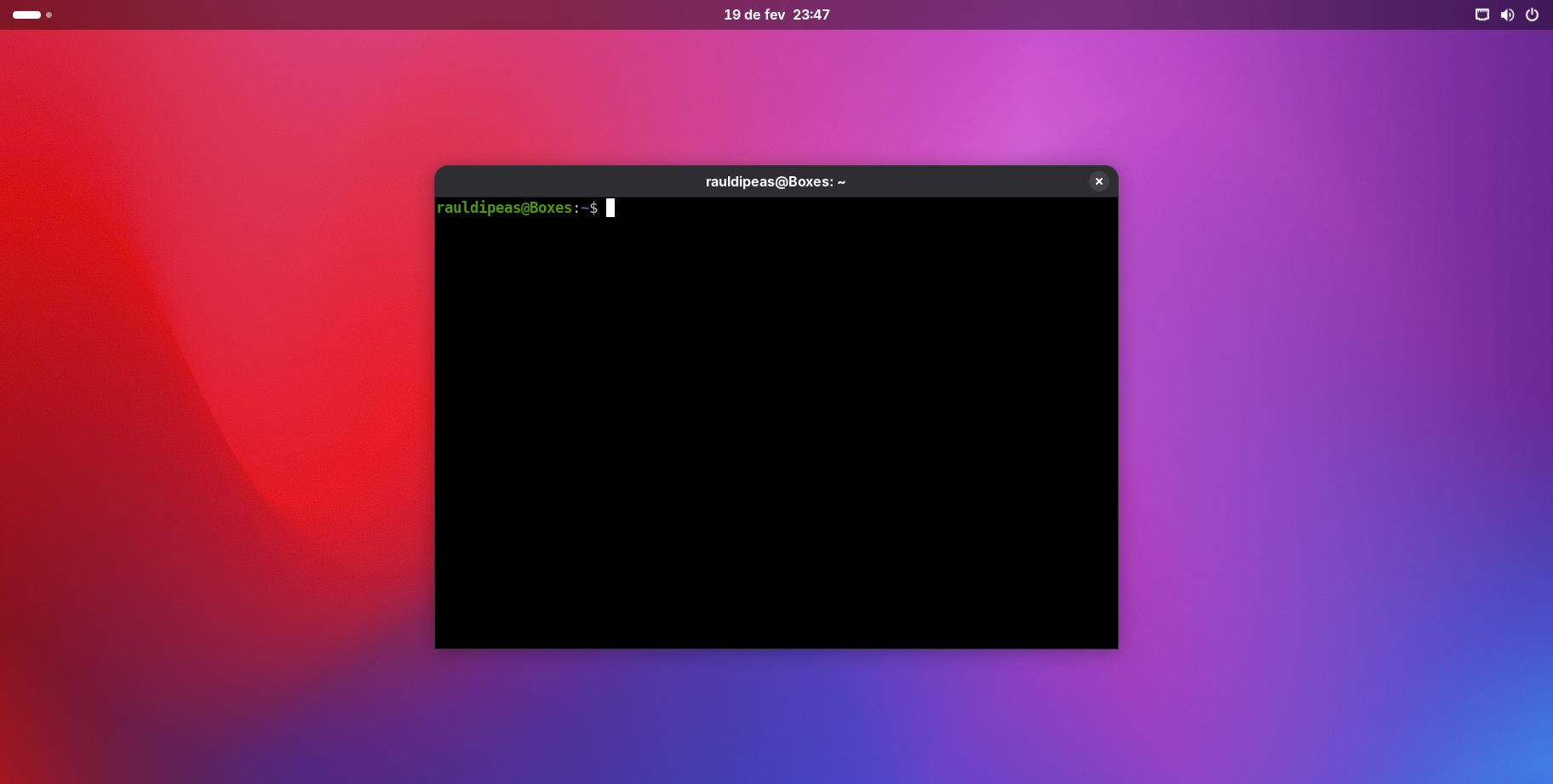
Task: Close the rauldipeas@Boxes terminal window
Action: pyautogui.click(x=1098, y=181)
